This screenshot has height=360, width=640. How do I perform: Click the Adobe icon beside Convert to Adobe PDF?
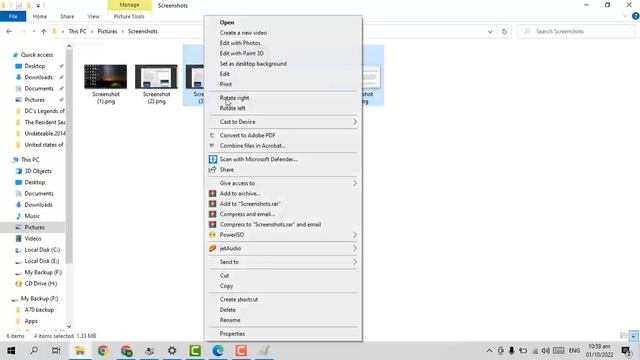pos(212,135)
